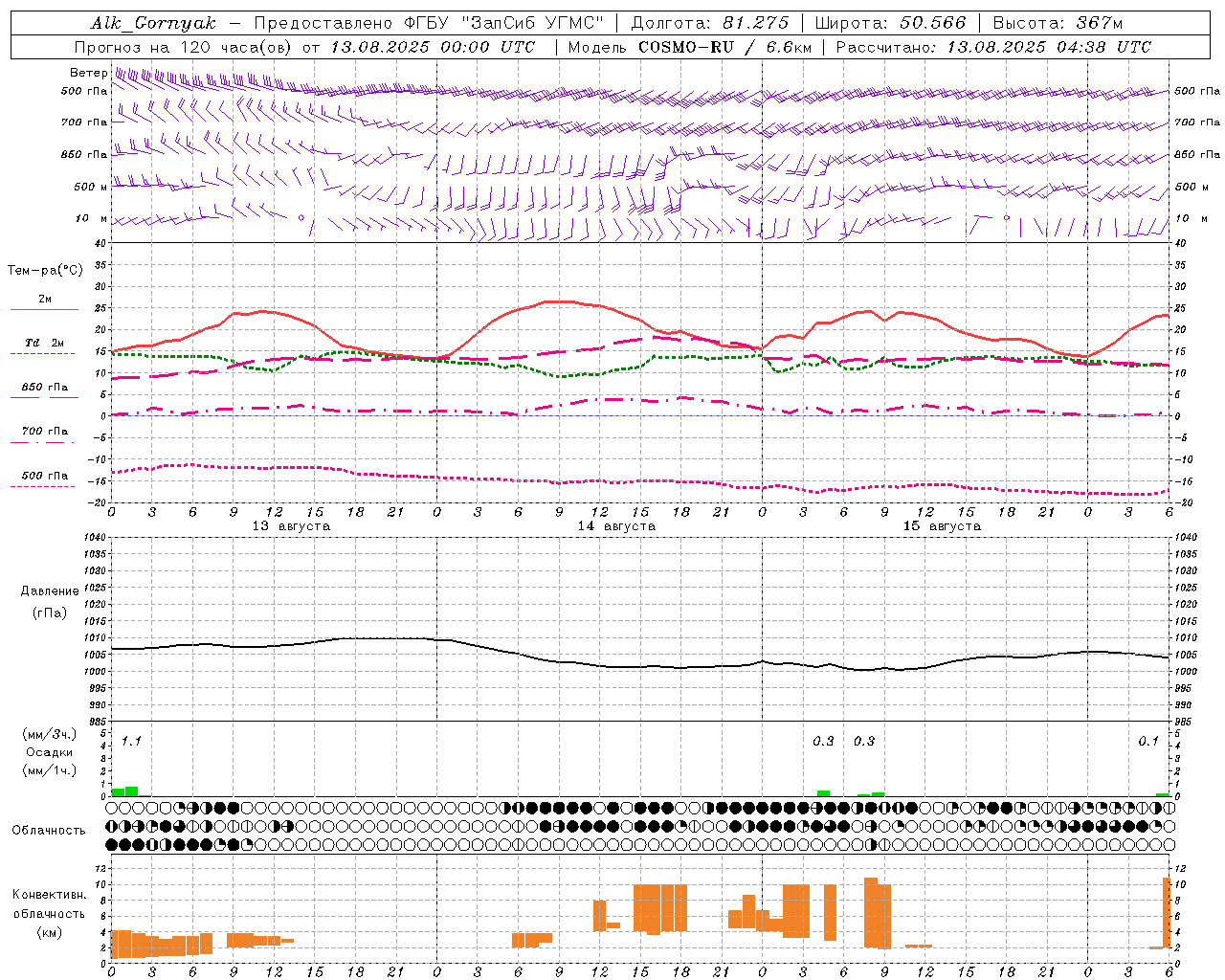Click the Осадки precipitation label
The width and height of the screenshot is (1225, 980).
click(50, 752)
